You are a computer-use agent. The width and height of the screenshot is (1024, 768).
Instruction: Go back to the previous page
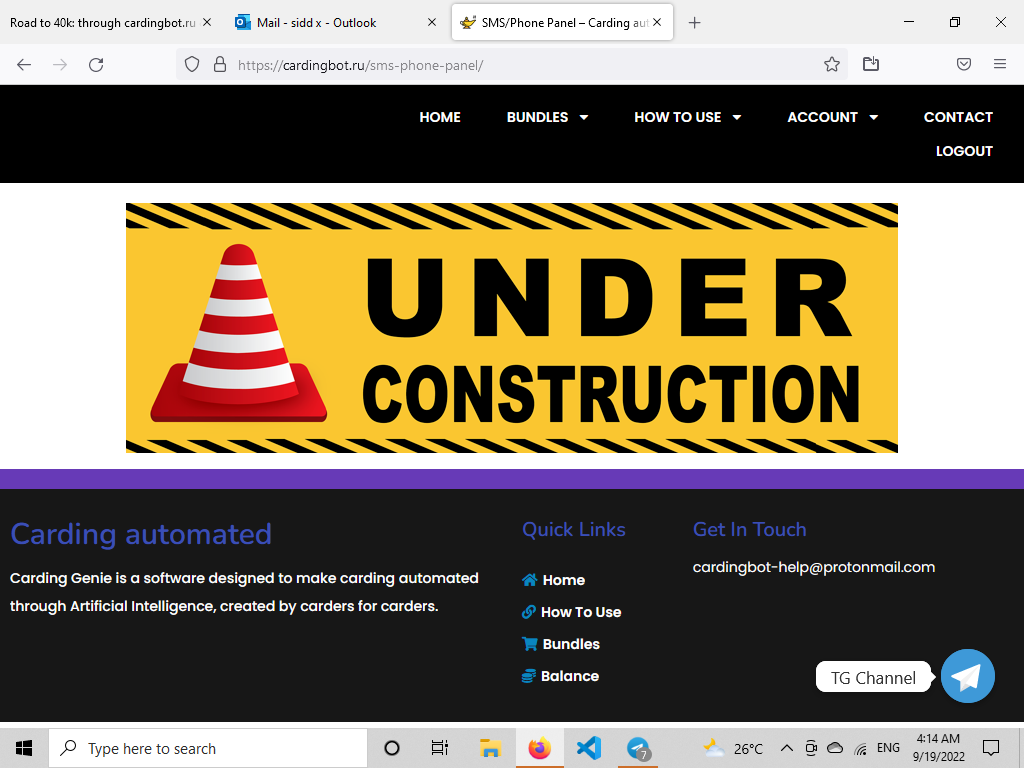coord(24,64)
